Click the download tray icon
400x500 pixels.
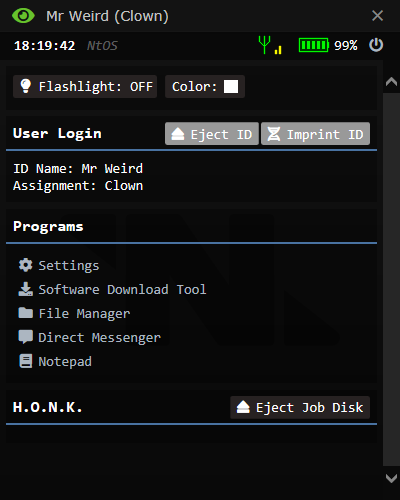pos(26,289)
